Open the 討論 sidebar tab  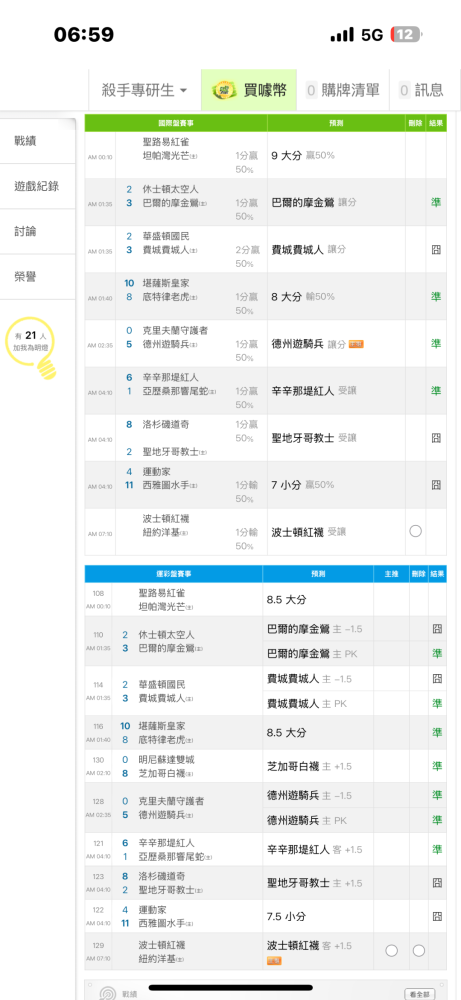pos(38,232)
